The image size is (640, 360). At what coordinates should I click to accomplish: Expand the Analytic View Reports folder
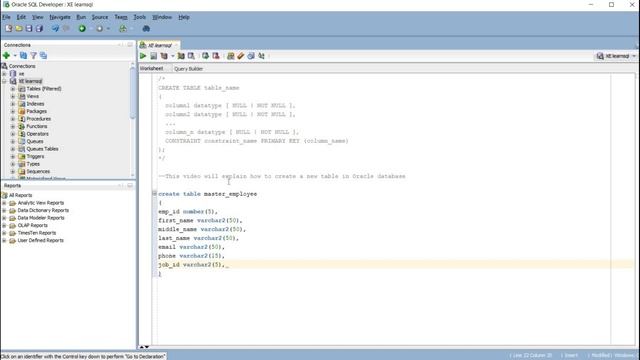(x=4, y=203)
